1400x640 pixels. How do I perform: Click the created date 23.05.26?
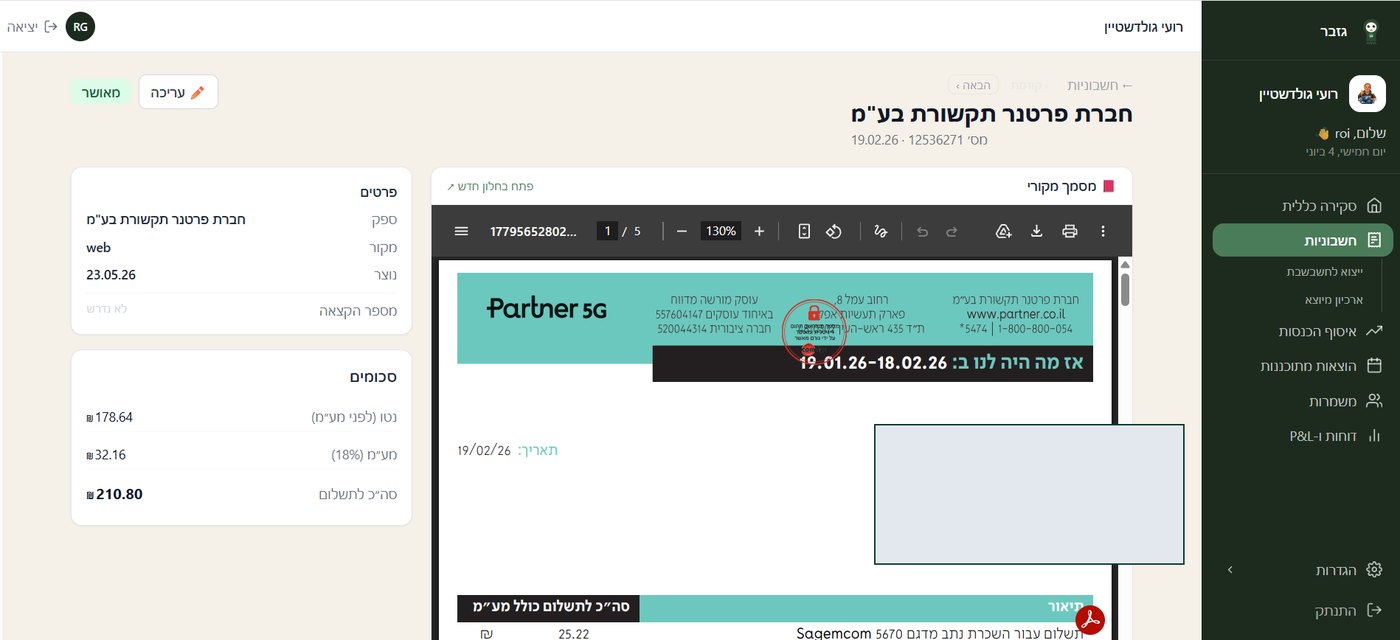pyautogui.click(x=111, y=275)
